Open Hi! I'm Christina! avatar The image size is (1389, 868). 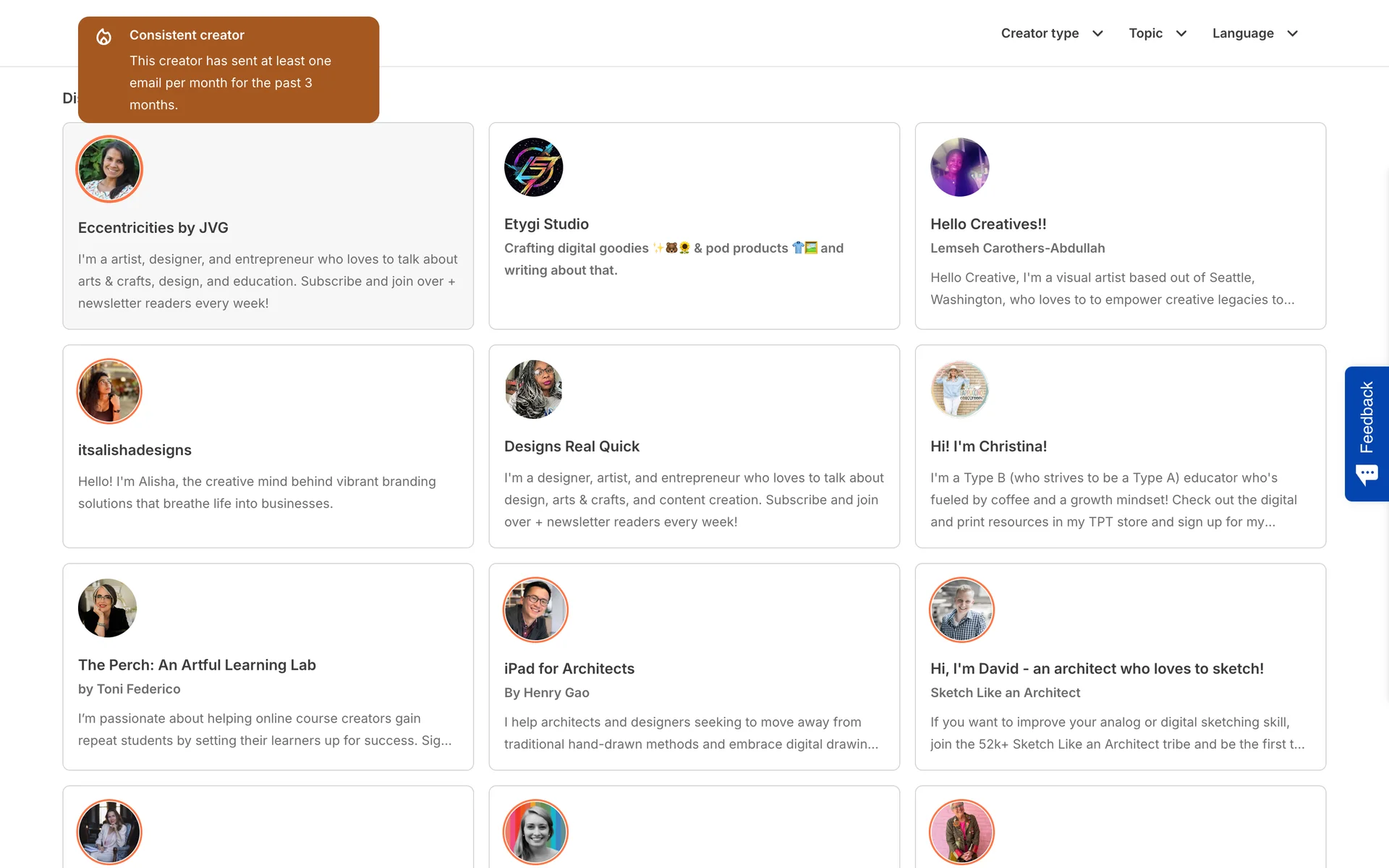(959, 389)
